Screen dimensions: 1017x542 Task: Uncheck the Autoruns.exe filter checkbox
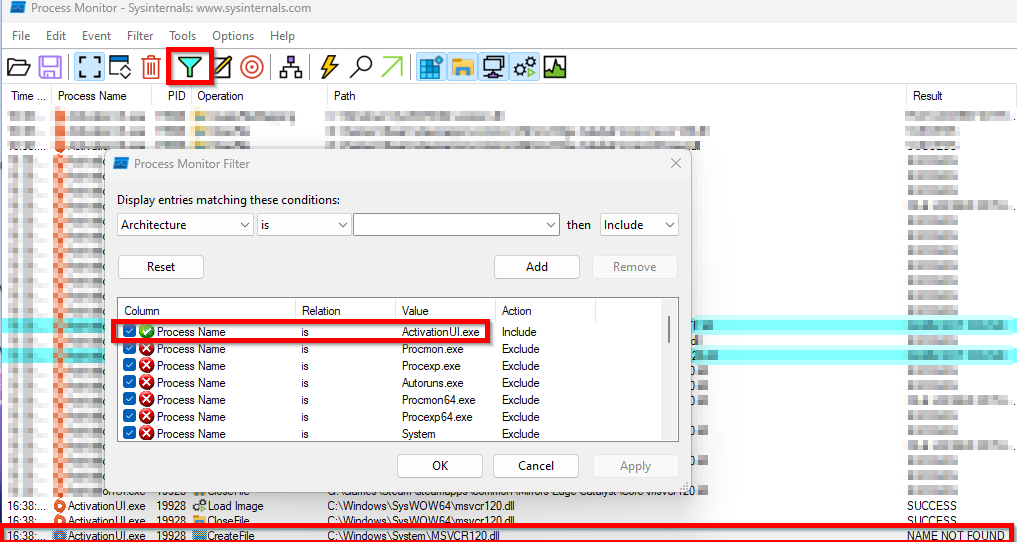pos(130,383)
